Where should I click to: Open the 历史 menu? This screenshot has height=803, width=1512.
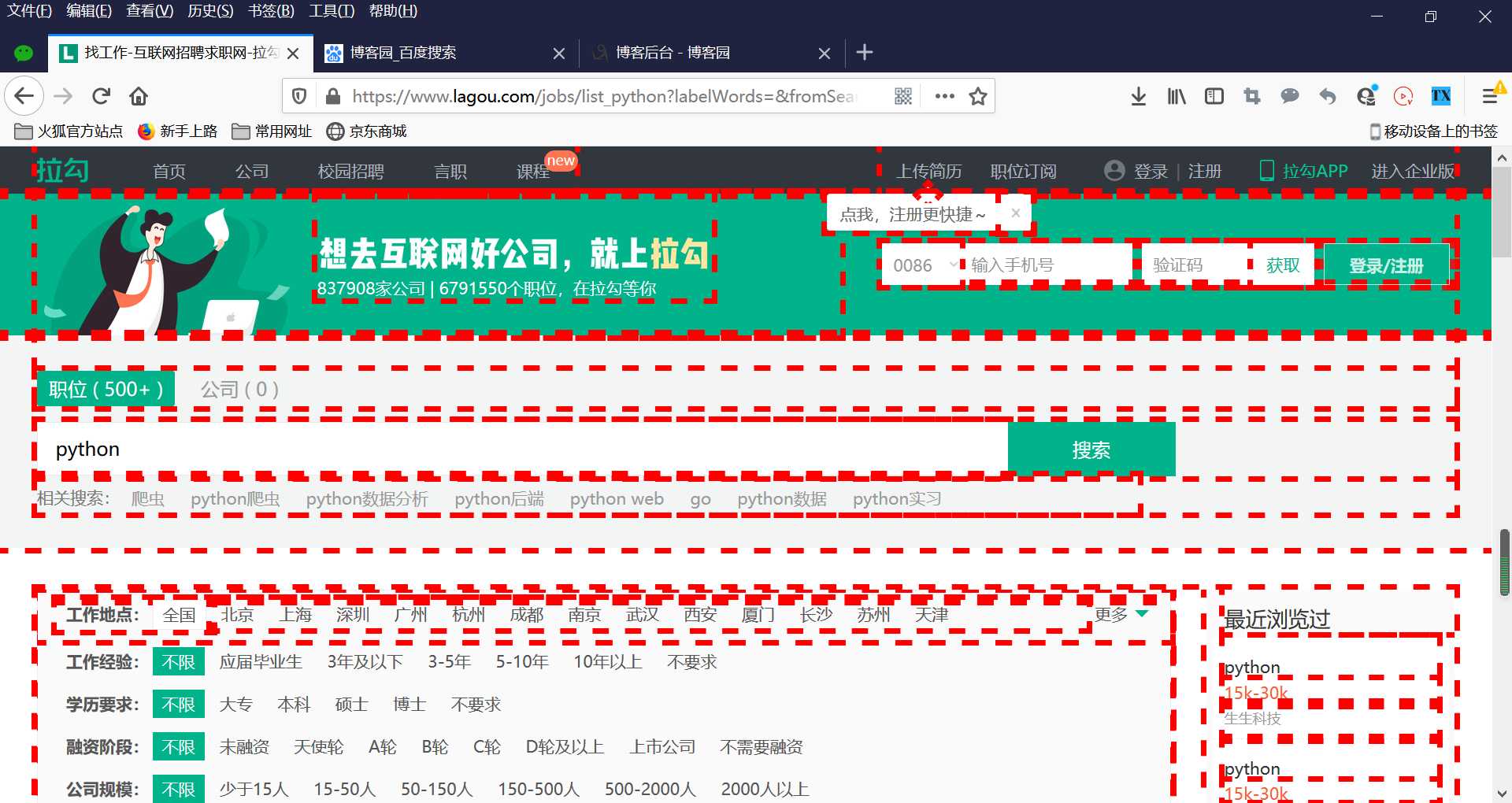coord(210,11)
